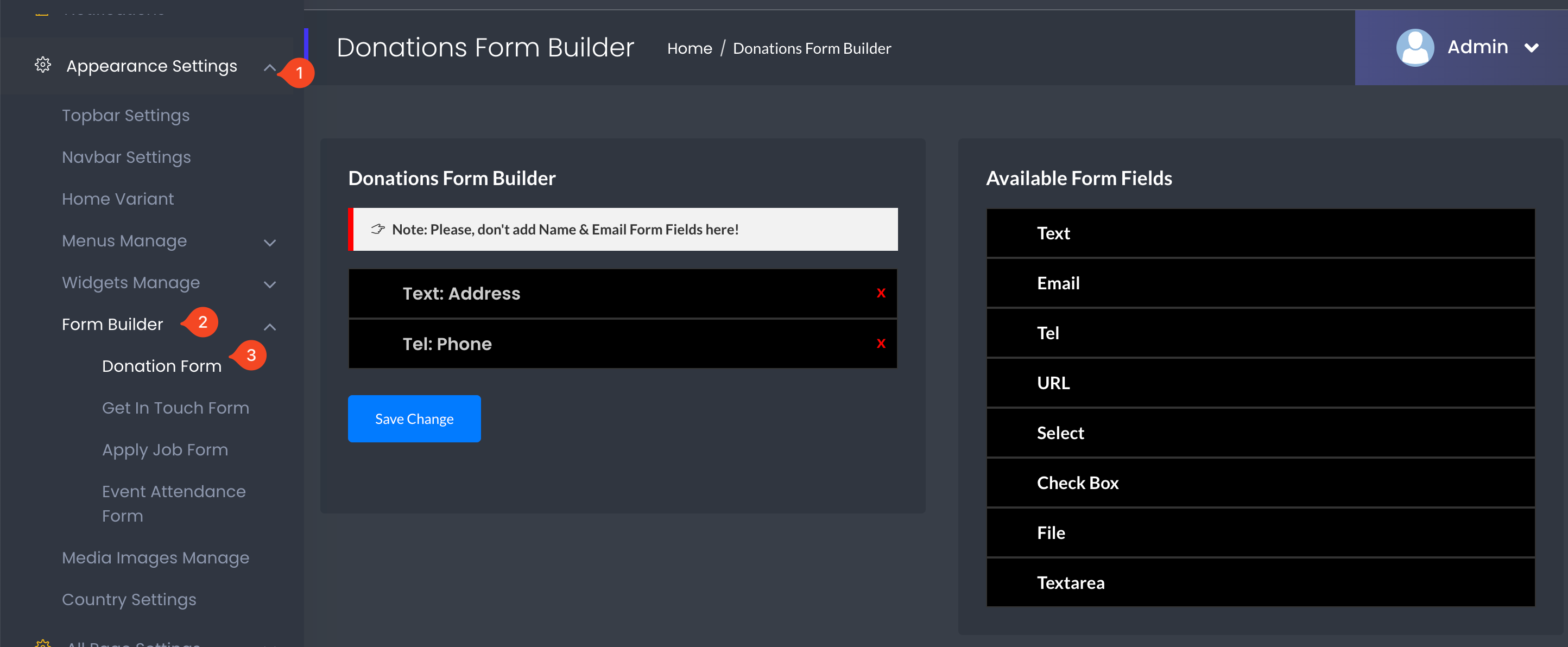Remove the Text: Address field
The height and width of the screenshot is (647, 1568).
pos(881,293)
